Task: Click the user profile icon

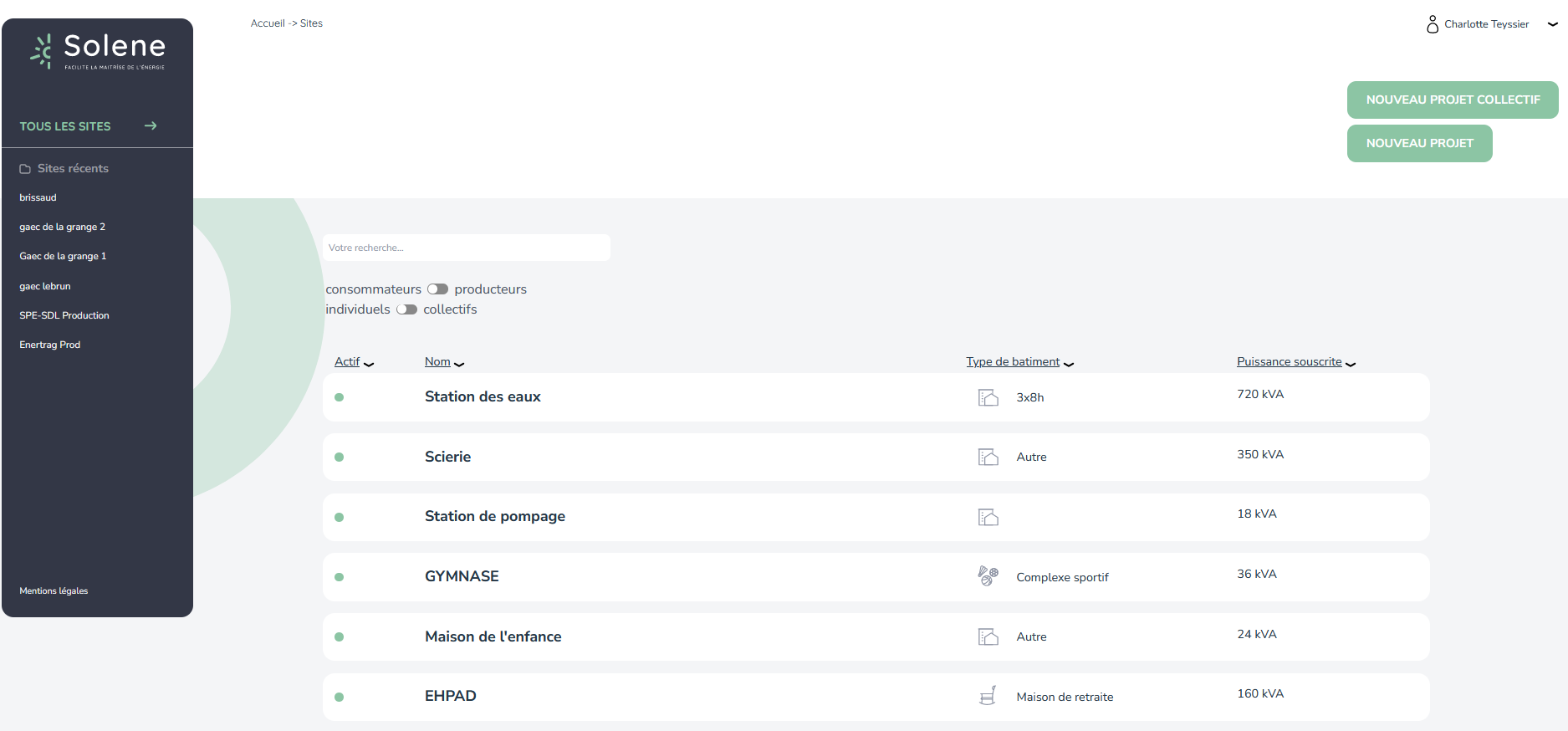Action: click(x=1433, y=24)
